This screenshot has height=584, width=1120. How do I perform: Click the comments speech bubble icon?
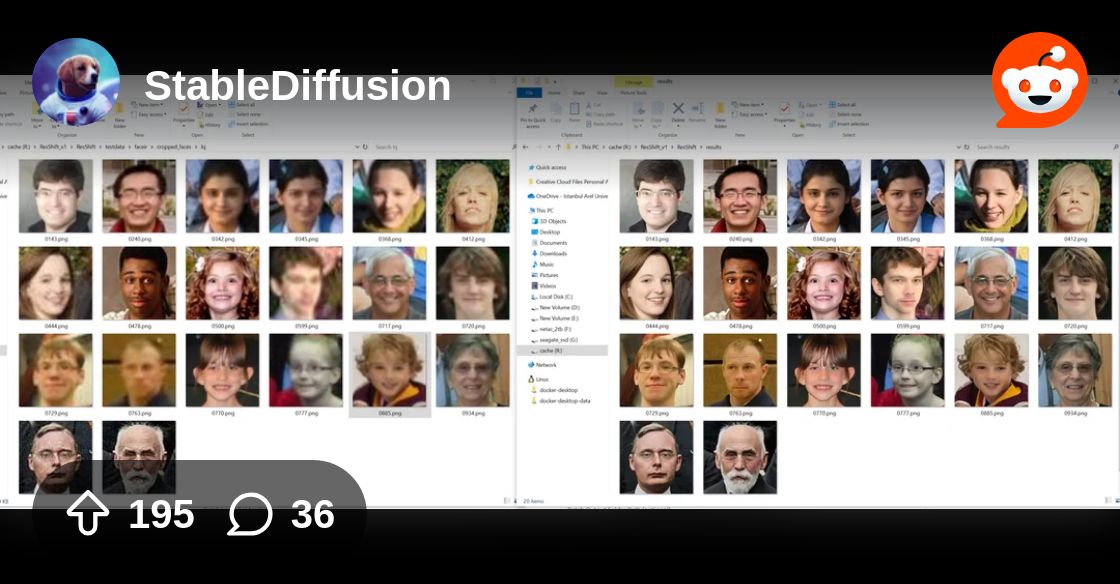coord(250,515)
